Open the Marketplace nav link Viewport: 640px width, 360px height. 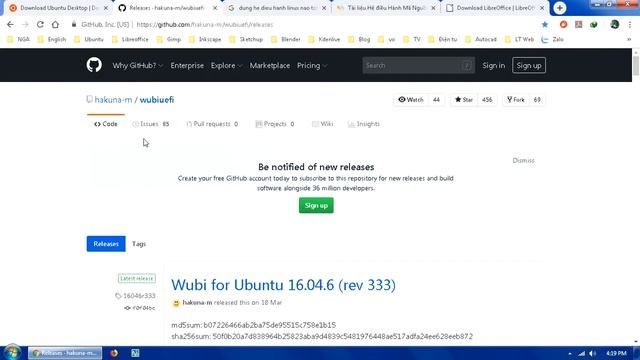(x=270, y=65)
